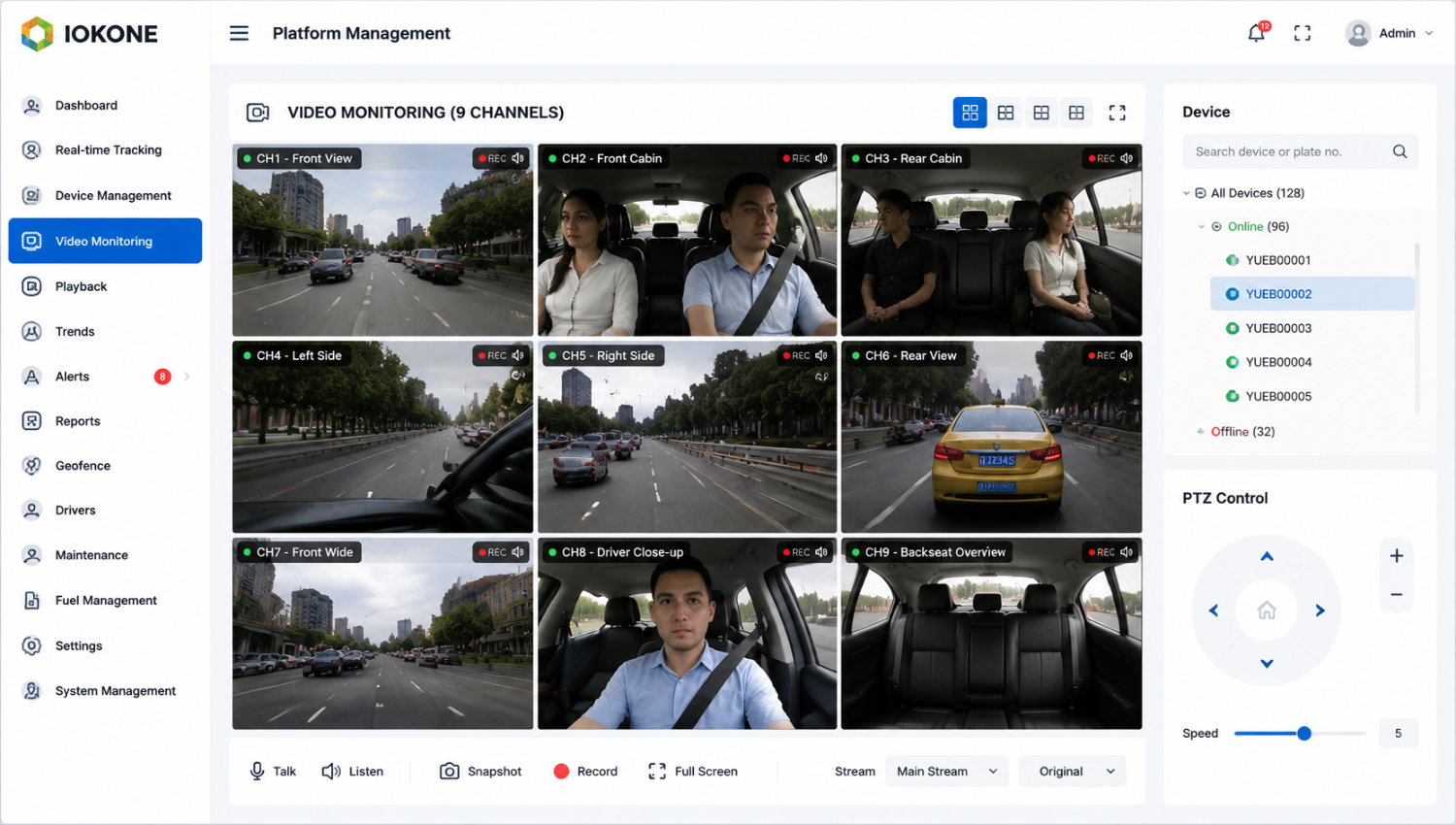The width and height of the screenshot is (1456, 825).
Task: Open the Main Stream dropdown
Action: 946,772
